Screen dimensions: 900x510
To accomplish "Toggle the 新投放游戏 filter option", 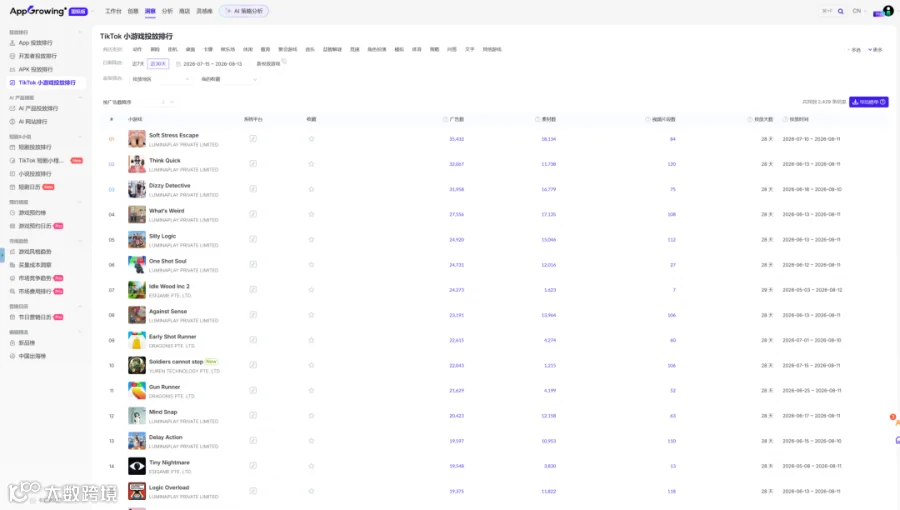I will (x=268, y=64).
